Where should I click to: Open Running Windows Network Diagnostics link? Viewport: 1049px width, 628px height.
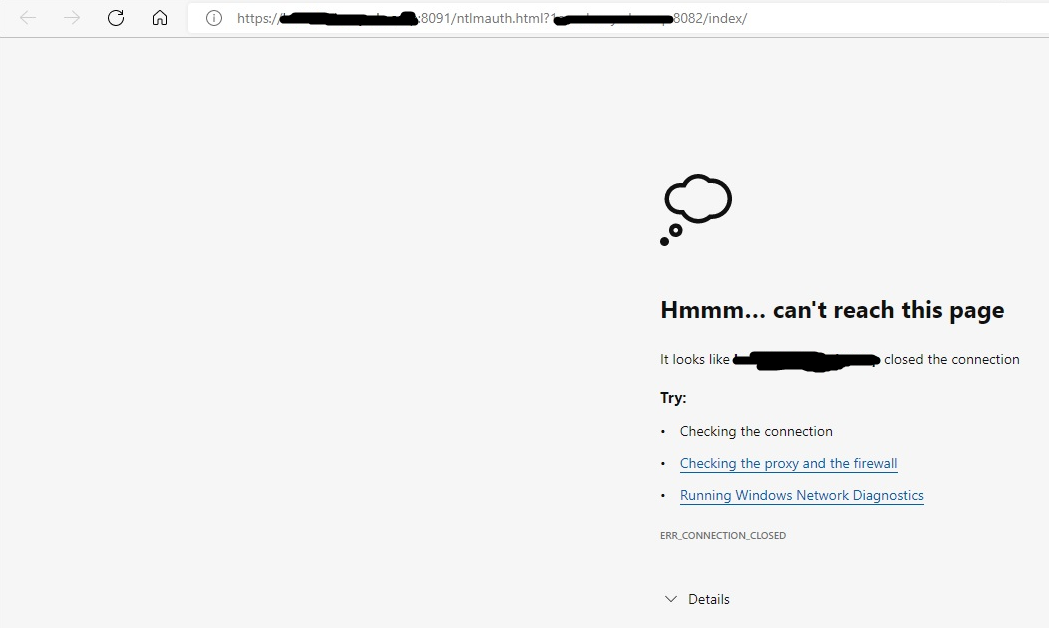(801, 496)
